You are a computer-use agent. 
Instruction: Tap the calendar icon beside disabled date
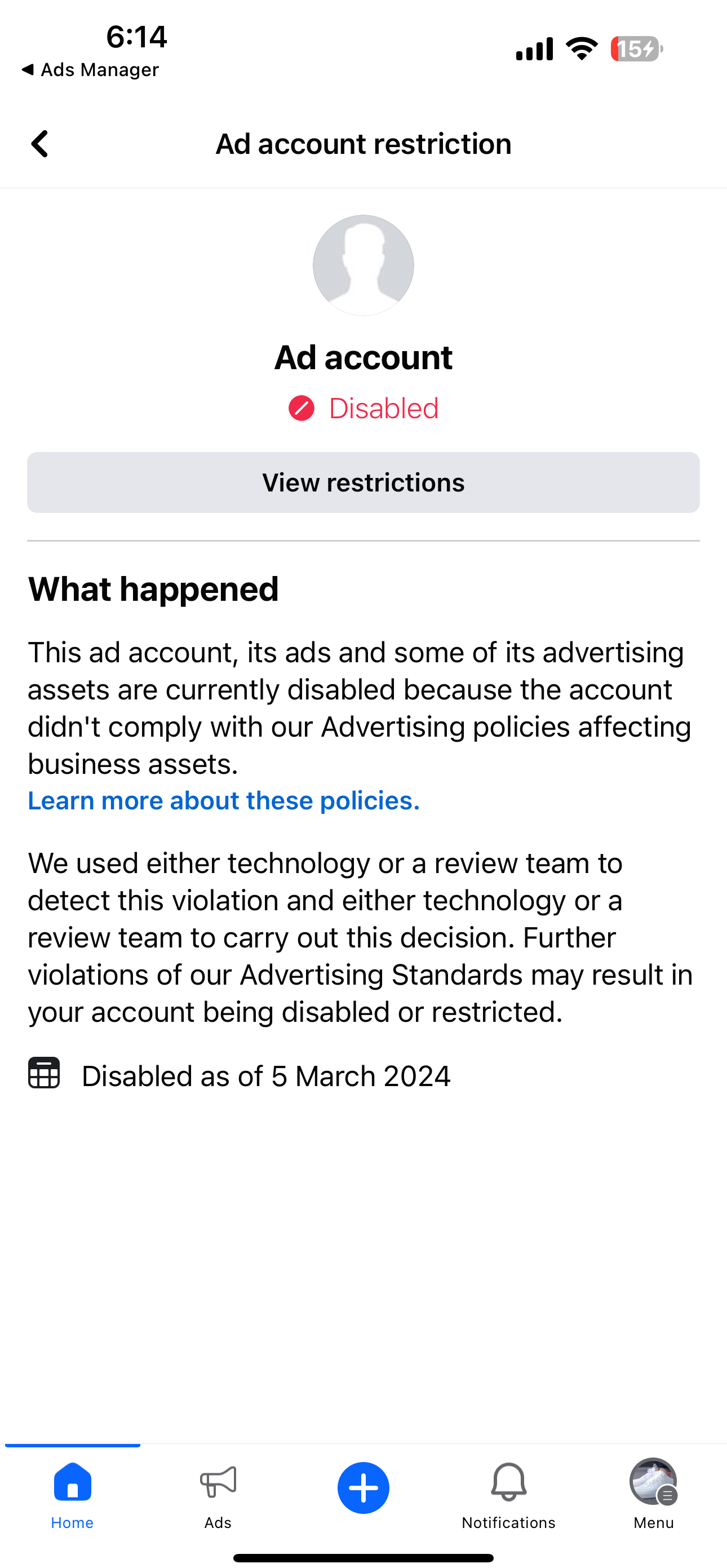[x=44, y=1073]
